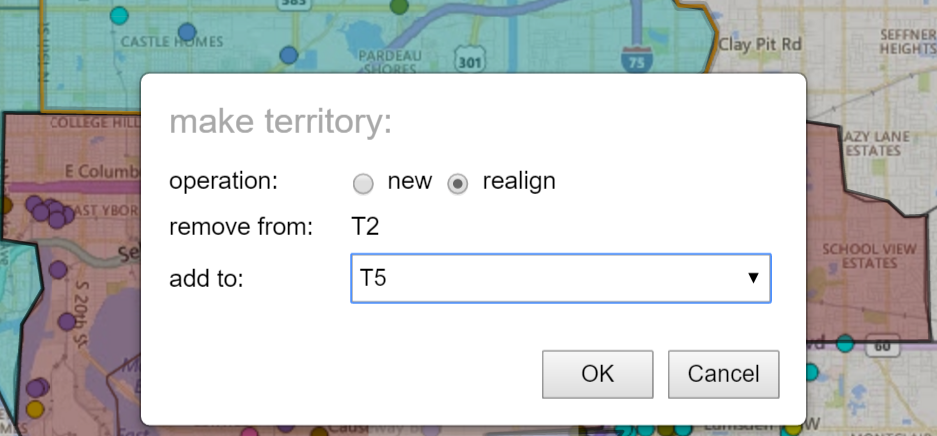Click the Clay Pit Rd map label
The width and height of the screenshot is (937, 436).
point(760,45)
